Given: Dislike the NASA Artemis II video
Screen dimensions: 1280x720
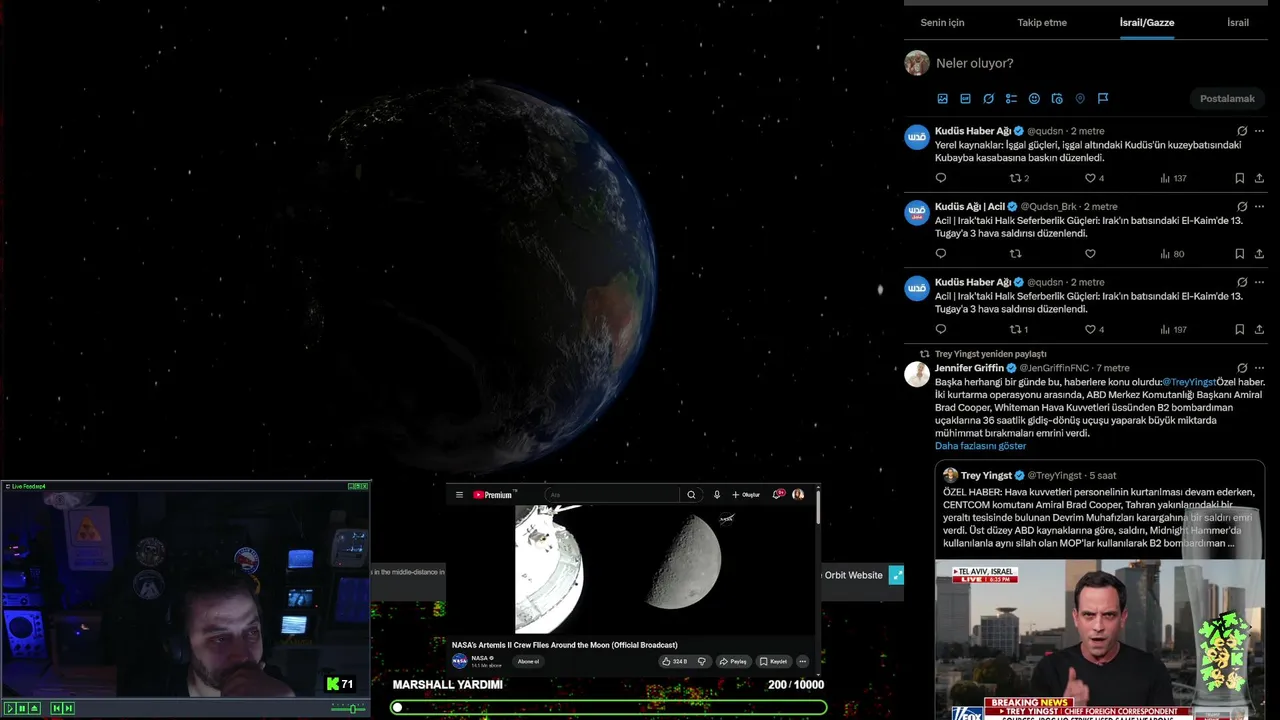Looking at the screenshot, I should coord(702,661).
